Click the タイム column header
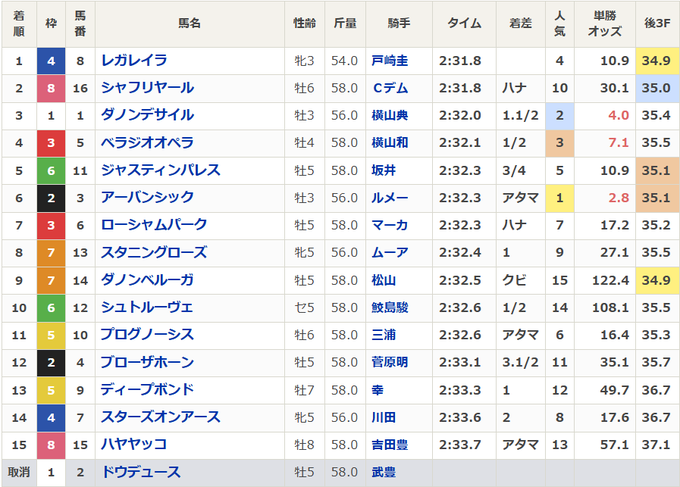 point(464,23)
